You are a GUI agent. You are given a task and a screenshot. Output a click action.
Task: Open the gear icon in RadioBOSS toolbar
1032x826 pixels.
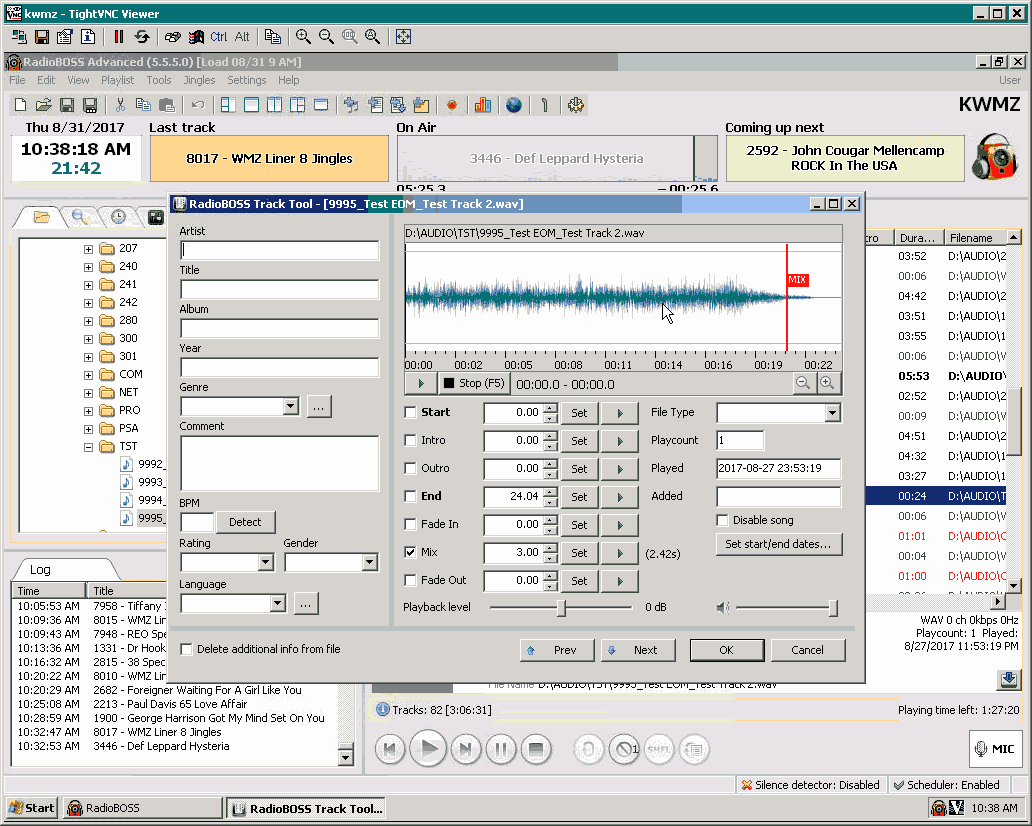tap(576, 105)
